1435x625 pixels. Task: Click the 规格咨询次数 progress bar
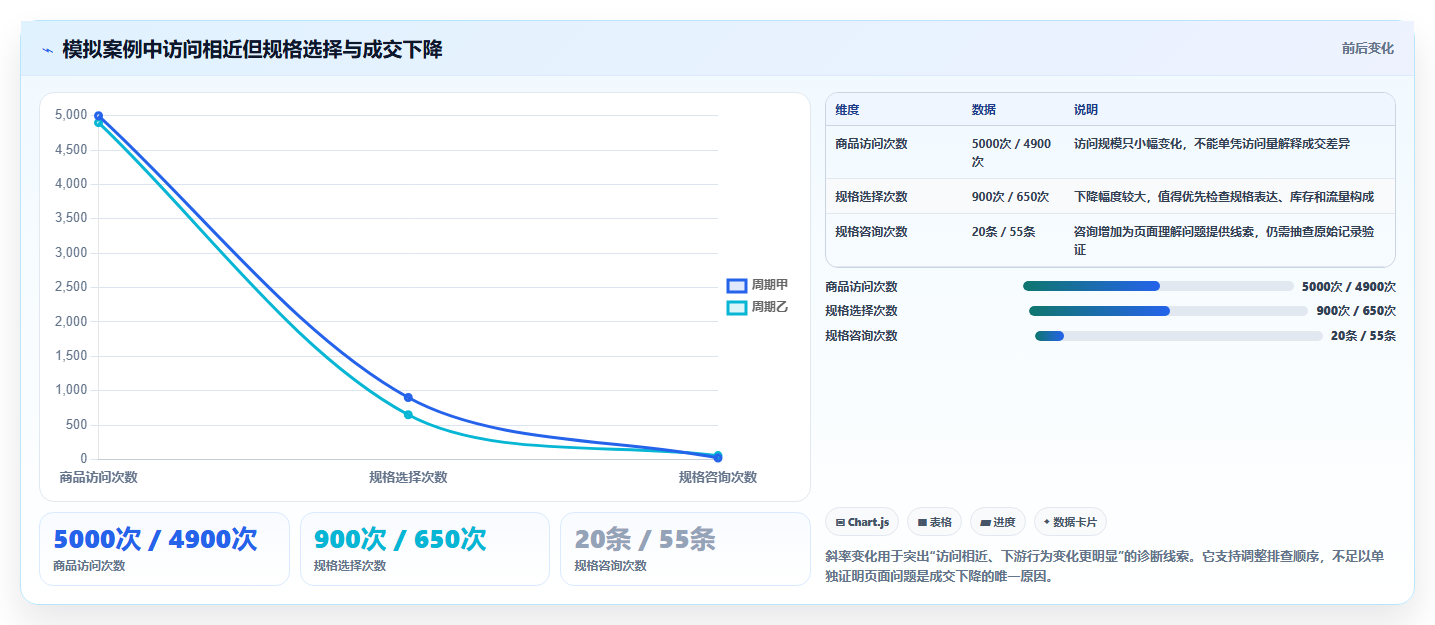point(1179,336)
